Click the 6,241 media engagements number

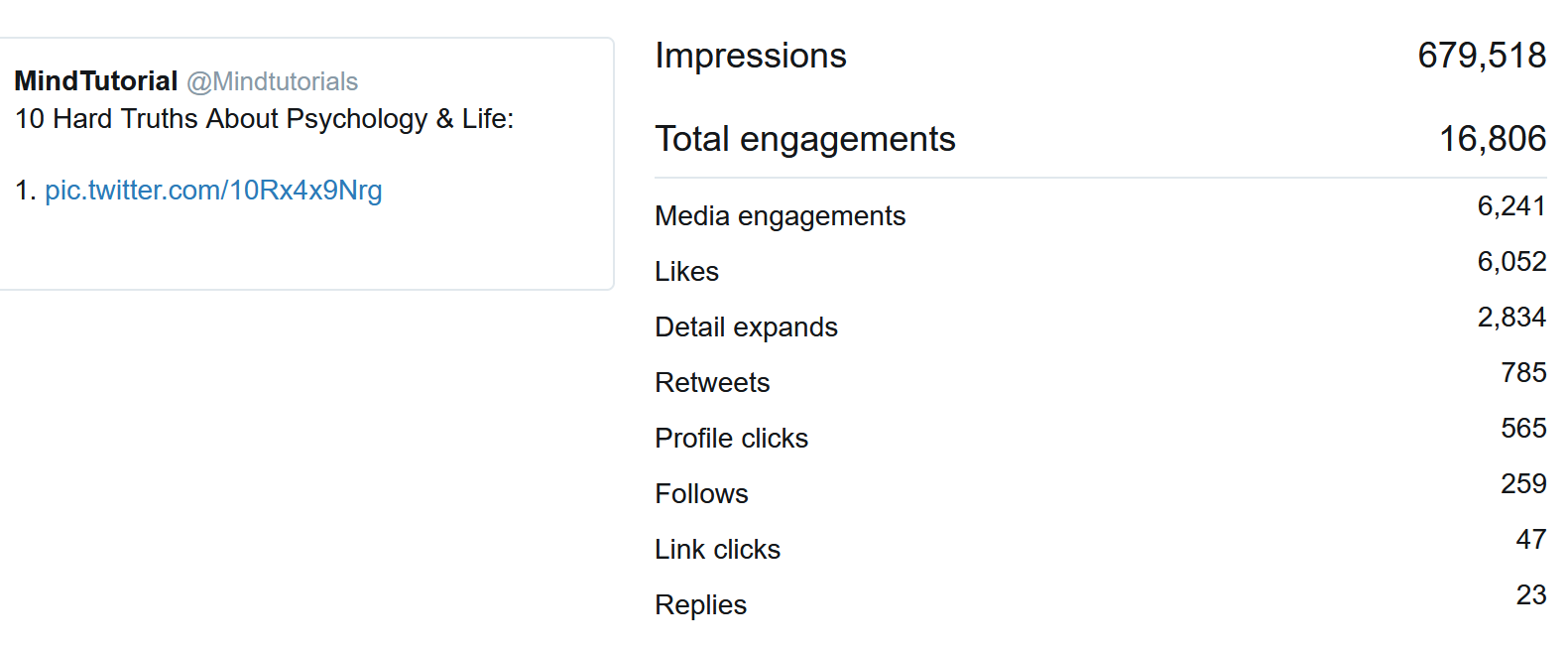pos(1511,206)
